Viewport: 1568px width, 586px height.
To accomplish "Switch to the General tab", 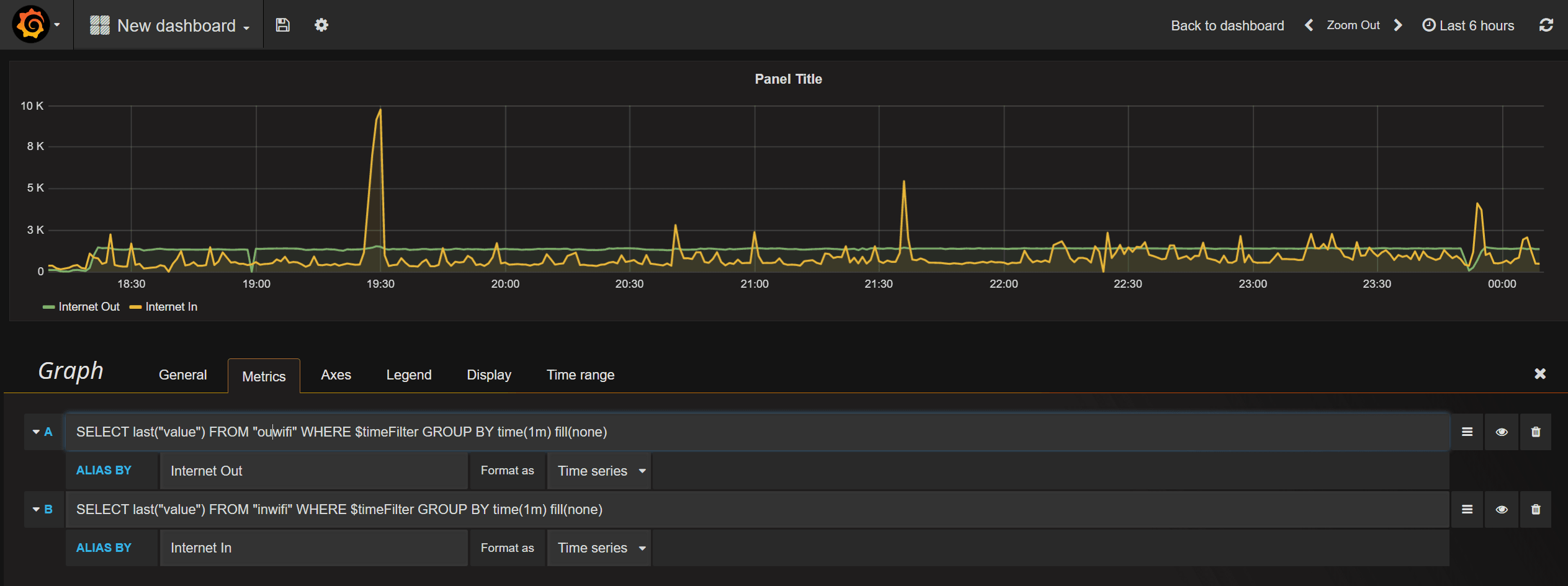I will pos(182,375).
